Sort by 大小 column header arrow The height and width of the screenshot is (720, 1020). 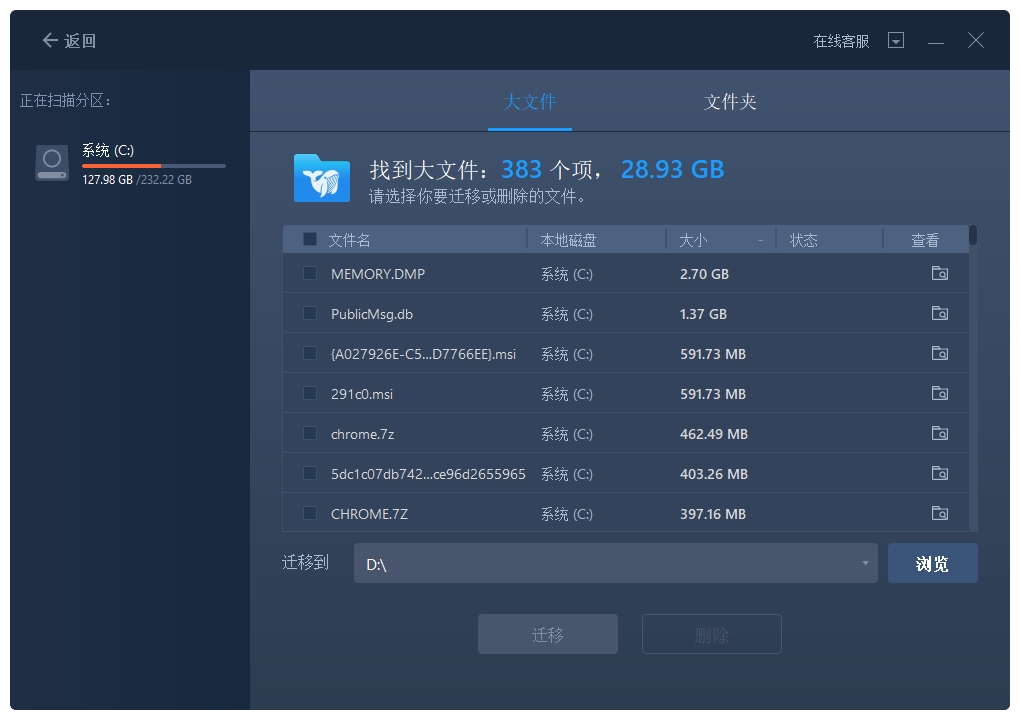tap(760, 240)
